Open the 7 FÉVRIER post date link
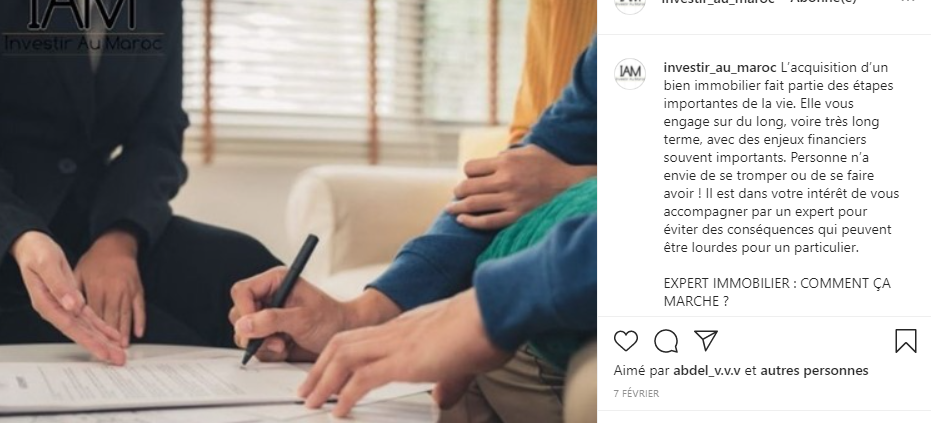The height and width of the screenshot is (423, 931). (x=636, y=393)
